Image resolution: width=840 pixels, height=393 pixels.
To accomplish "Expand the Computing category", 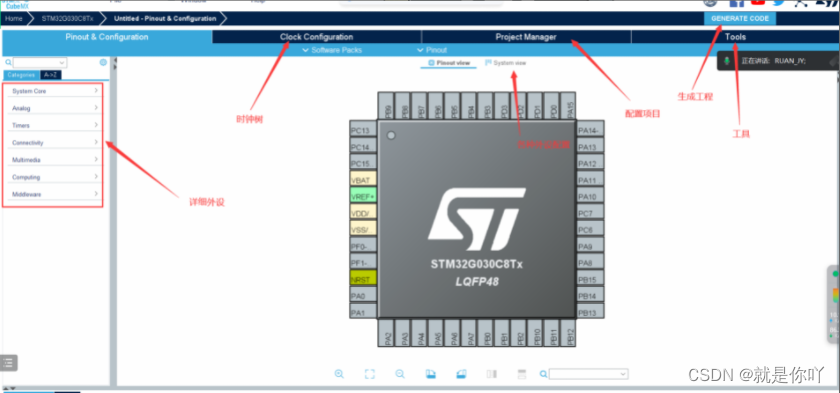I will pos(55,177).
